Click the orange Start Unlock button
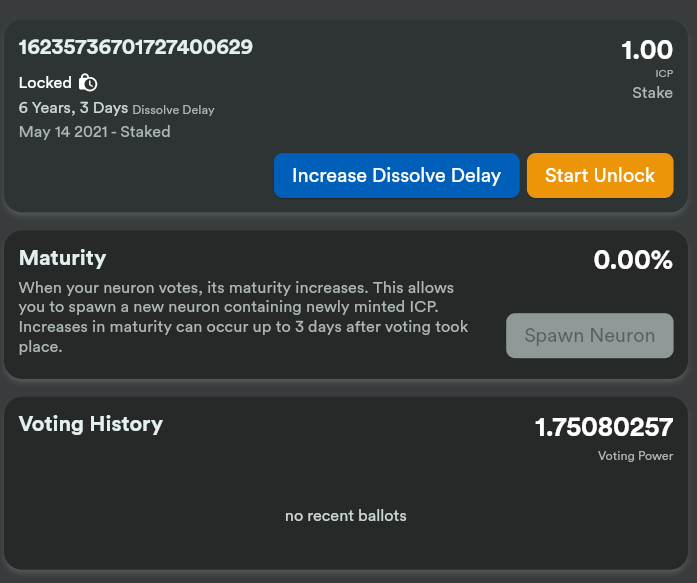The height and width of the screenshot is (583, 697). pos(600,175)
